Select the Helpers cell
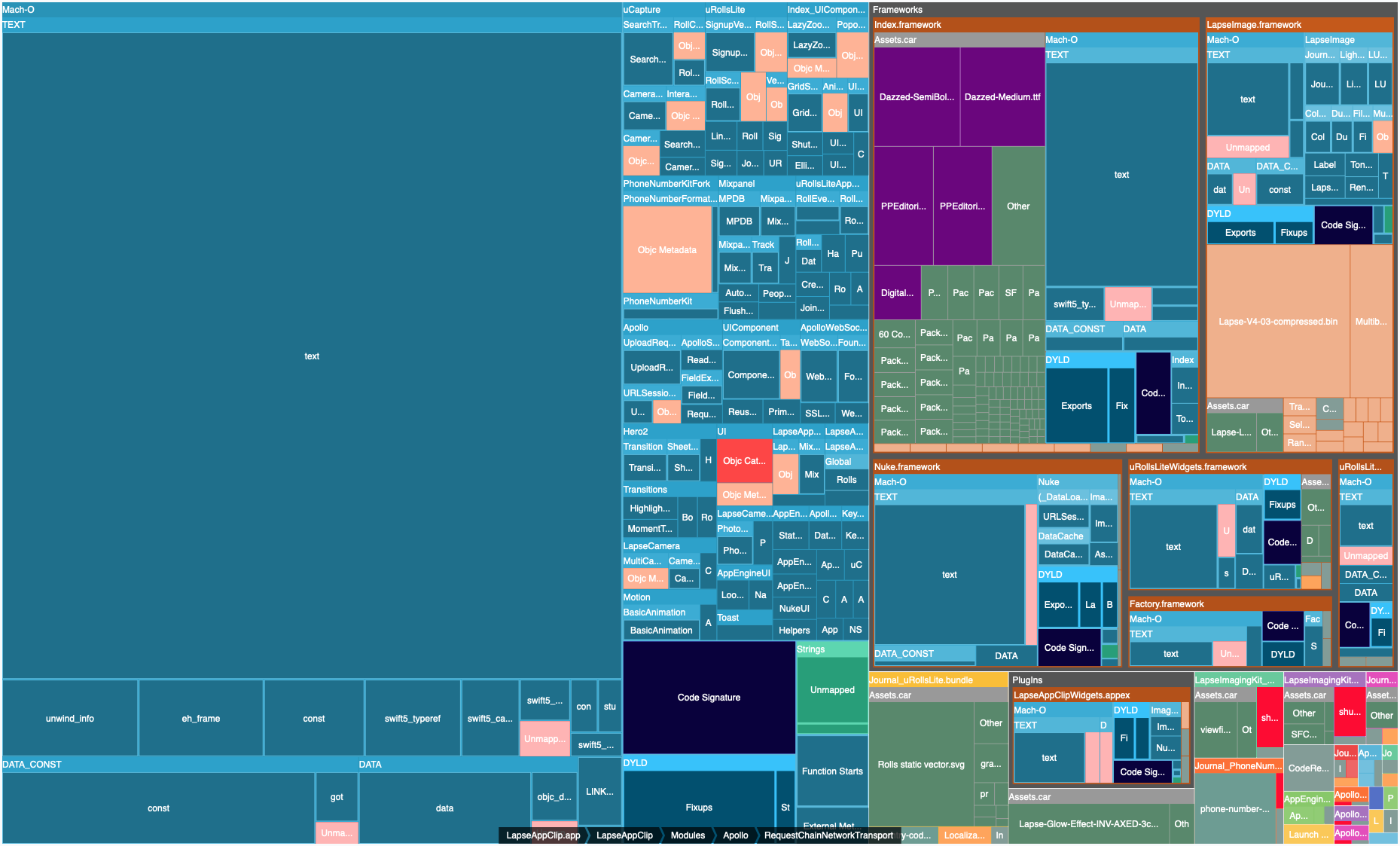Viewport: 1400px width, 846px height. point(794,630)
